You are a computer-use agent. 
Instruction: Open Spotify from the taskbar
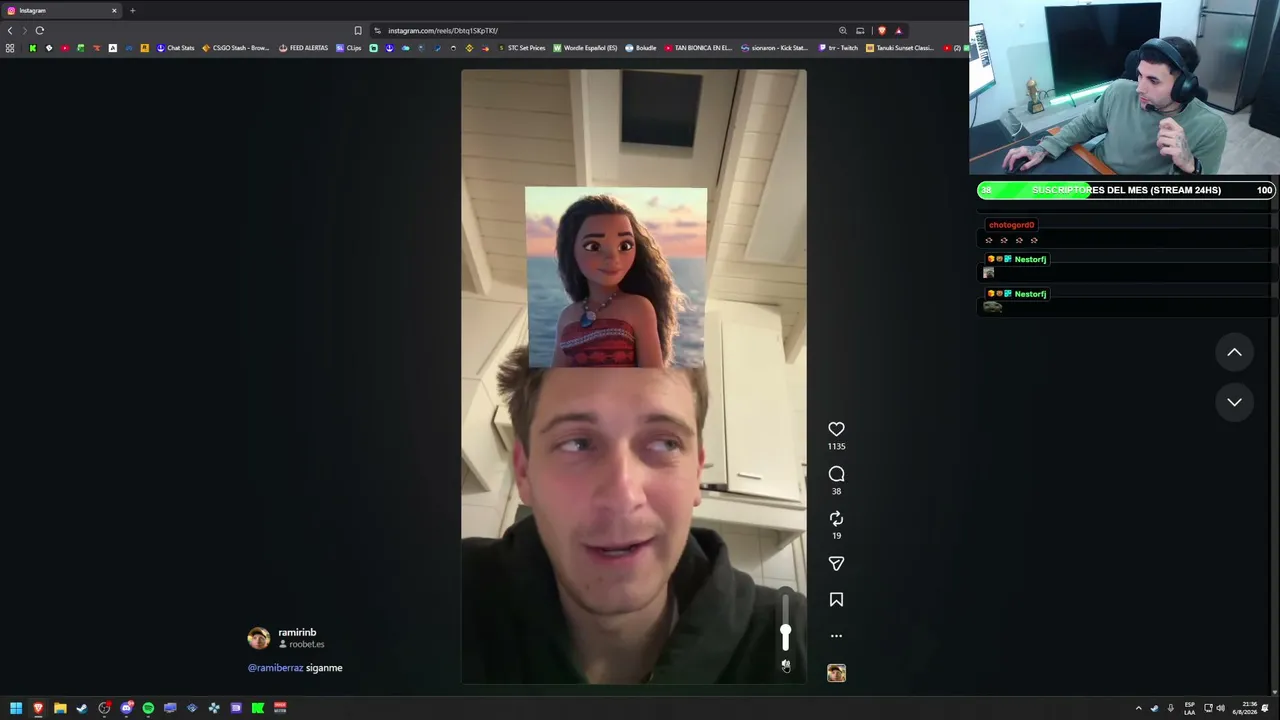pyautogui.click(x=148, y=708)
